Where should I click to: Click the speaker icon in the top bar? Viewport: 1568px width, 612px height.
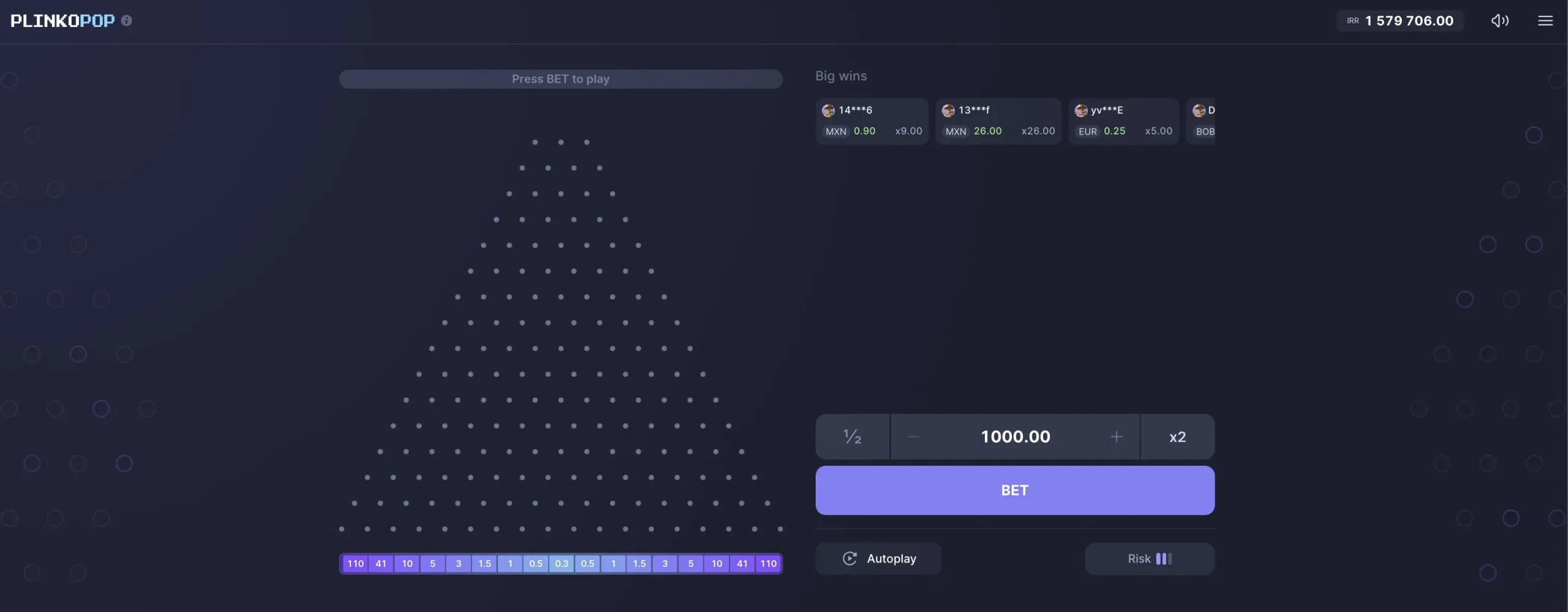1499,20
